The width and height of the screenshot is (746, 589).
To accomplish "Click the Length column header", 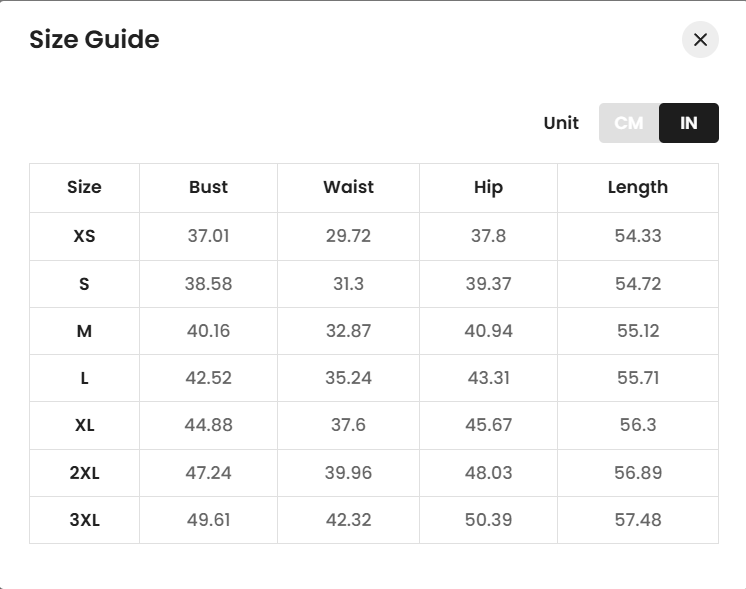I will [x=637, y=187].
